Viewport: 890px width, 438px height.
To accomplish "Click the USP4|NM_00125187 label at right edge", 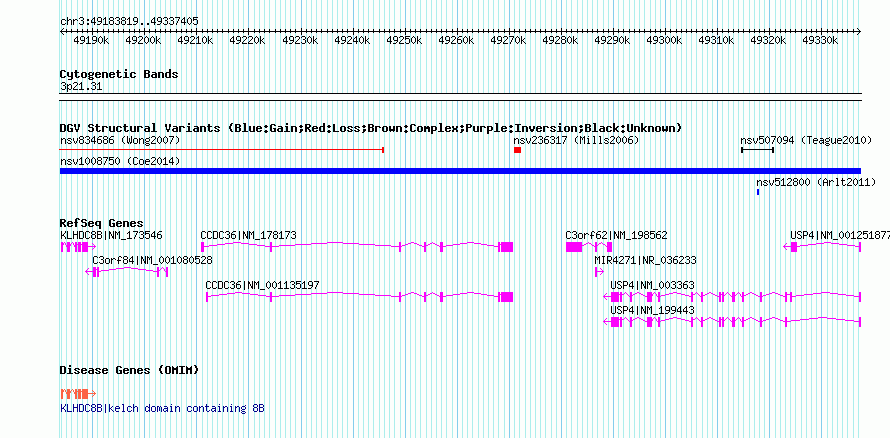I will click(x=840, y=235).
